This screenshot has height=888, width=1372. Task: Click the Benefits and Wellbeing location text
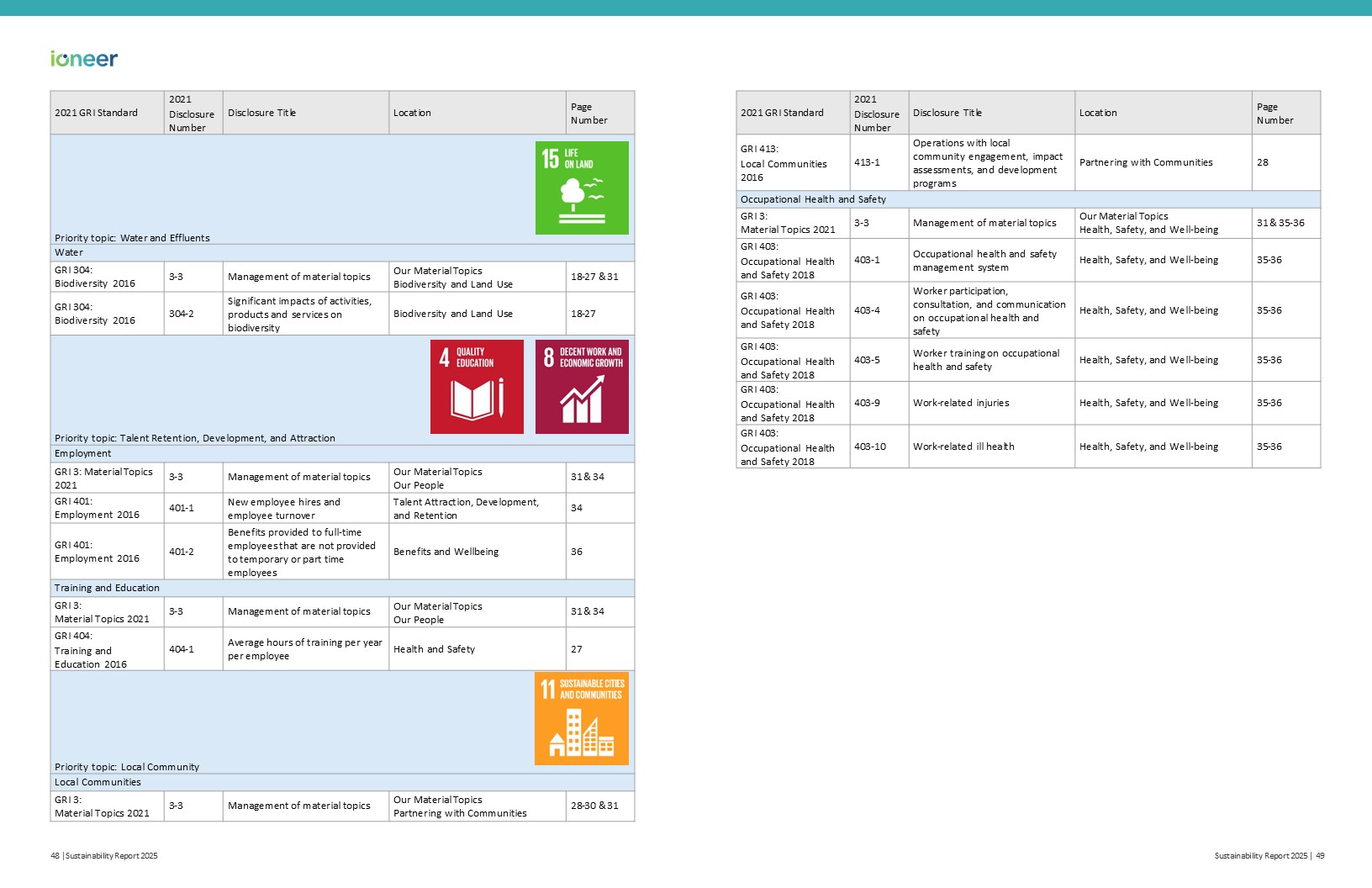446,552
